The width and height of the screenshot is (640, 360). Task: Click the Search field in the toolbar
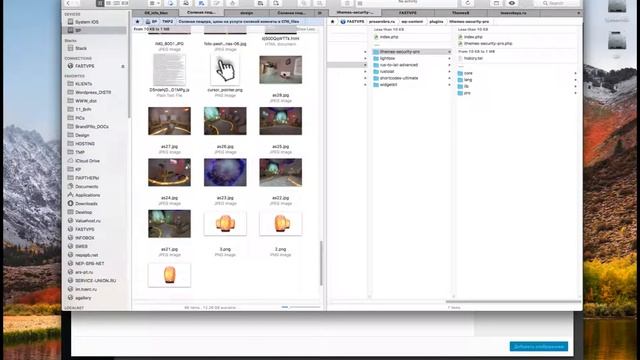pos(558,3)
